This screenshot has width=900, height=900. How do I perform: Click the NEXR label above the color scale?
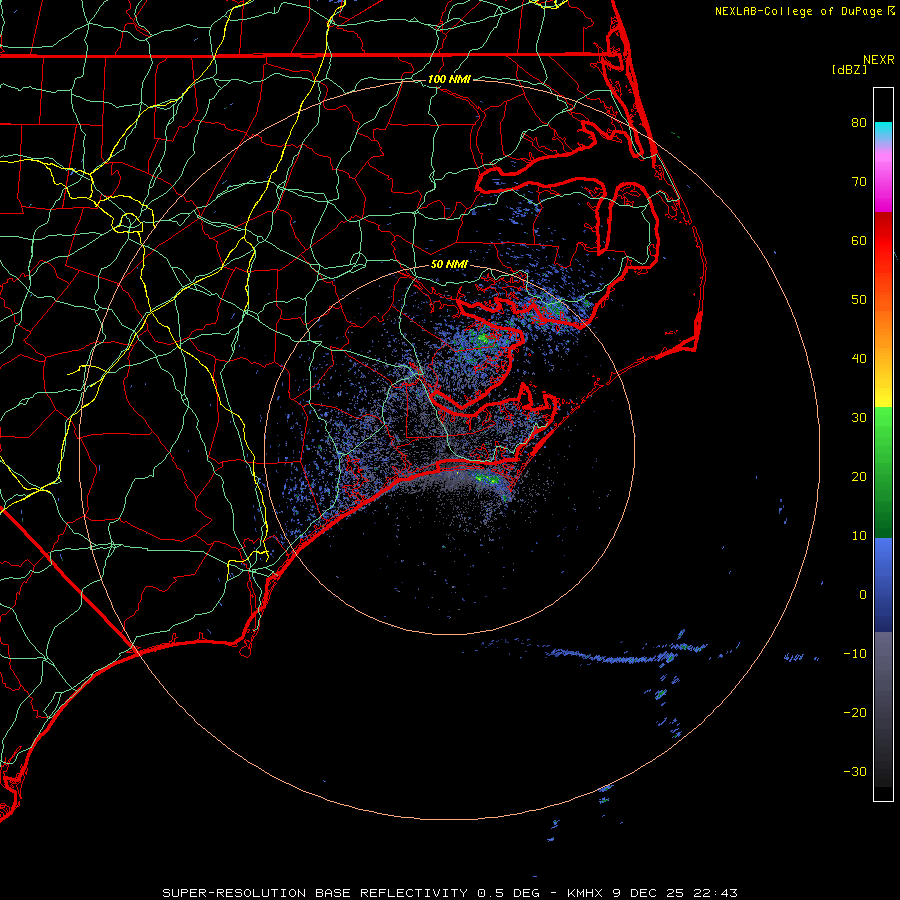(x=879, y=60)
